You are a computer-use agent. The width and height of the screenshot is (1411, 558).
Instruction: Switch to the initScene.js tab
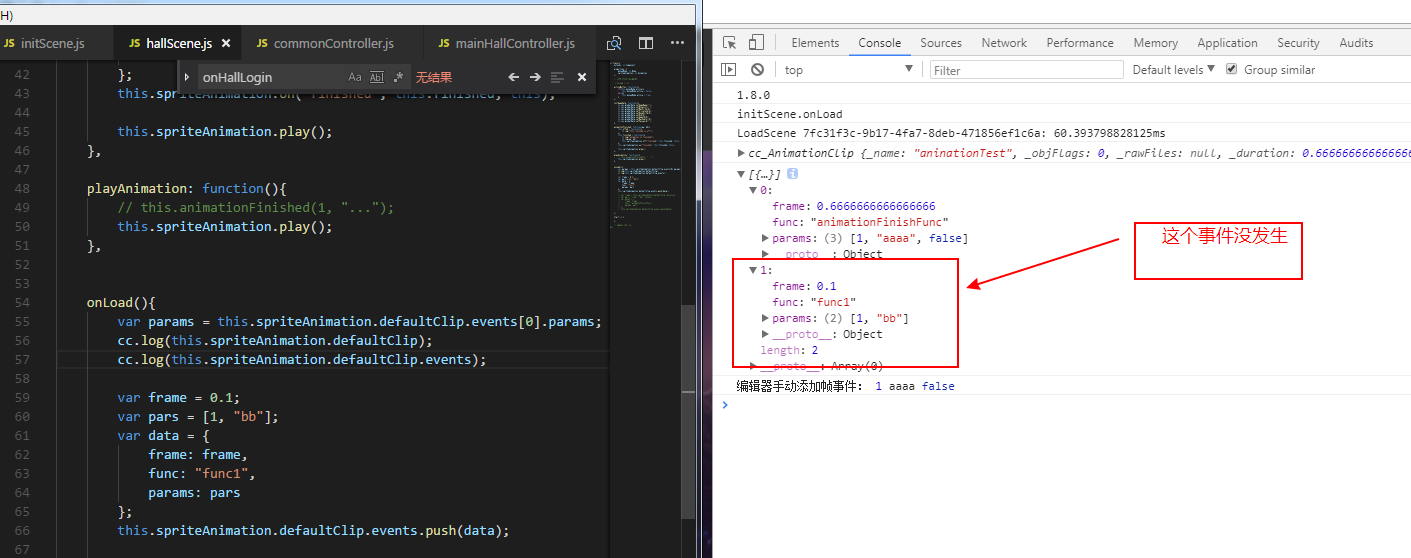pyautogui.click(x=53, y=44)
